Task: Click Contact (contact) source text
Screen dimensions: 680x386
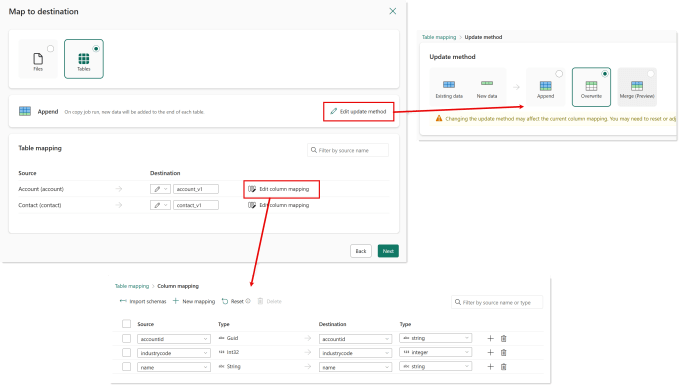Action: click(x=39, y=205)
